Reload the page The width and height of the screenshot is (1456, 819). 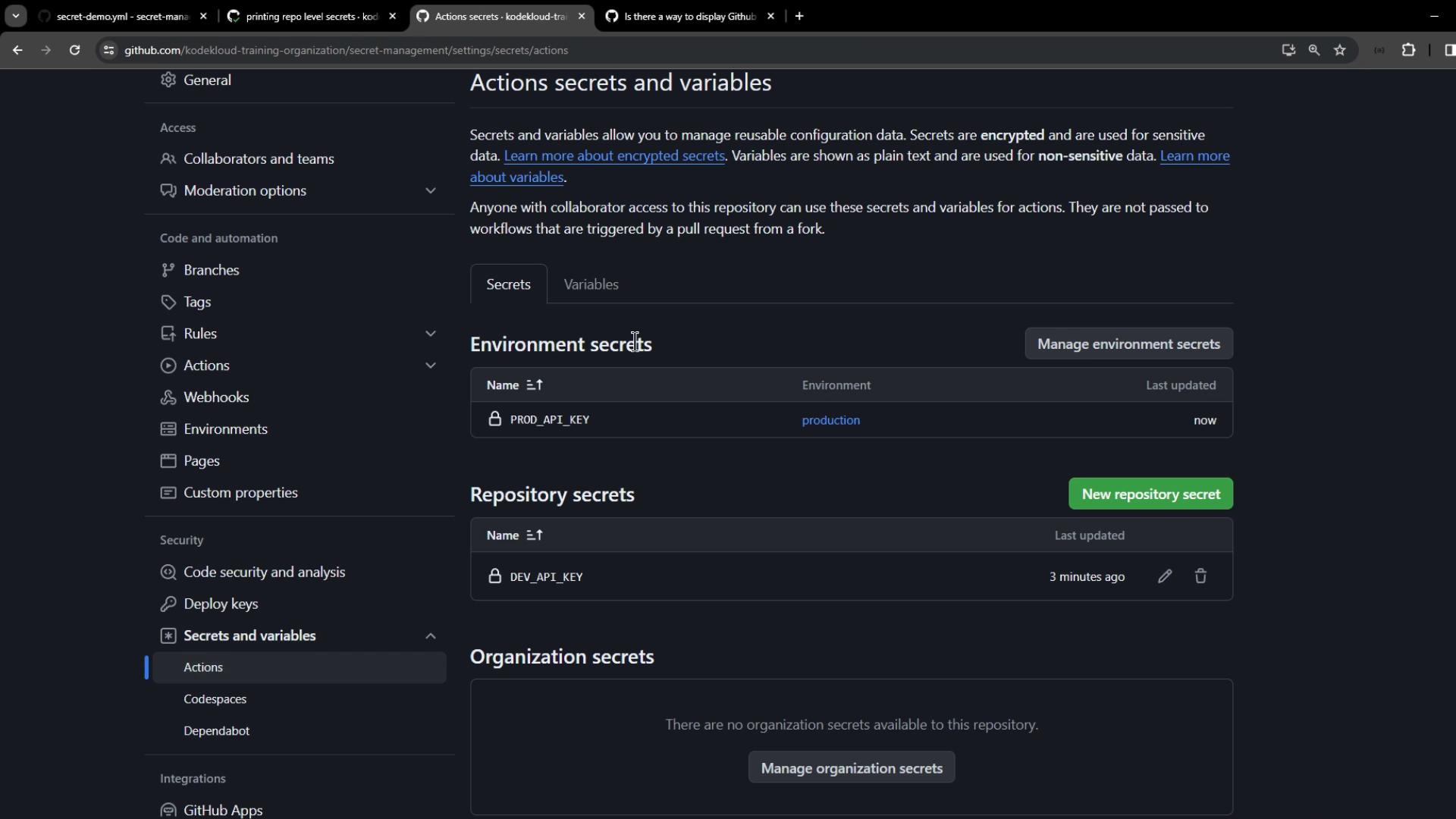pos(74,50)
